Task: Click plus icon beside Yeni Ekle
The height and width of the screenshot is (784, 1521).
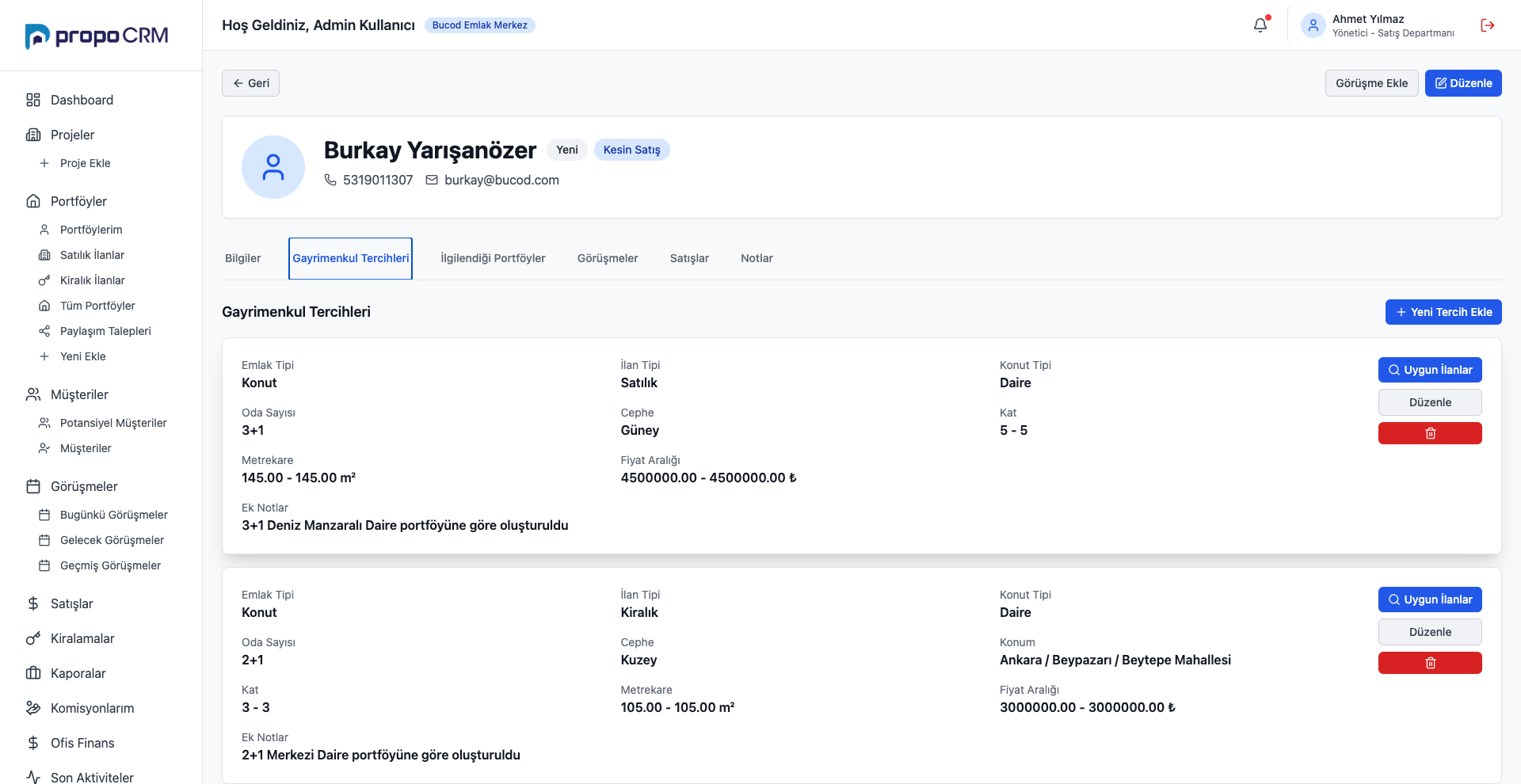Action: pyautogui.click(x=44, y=356)
